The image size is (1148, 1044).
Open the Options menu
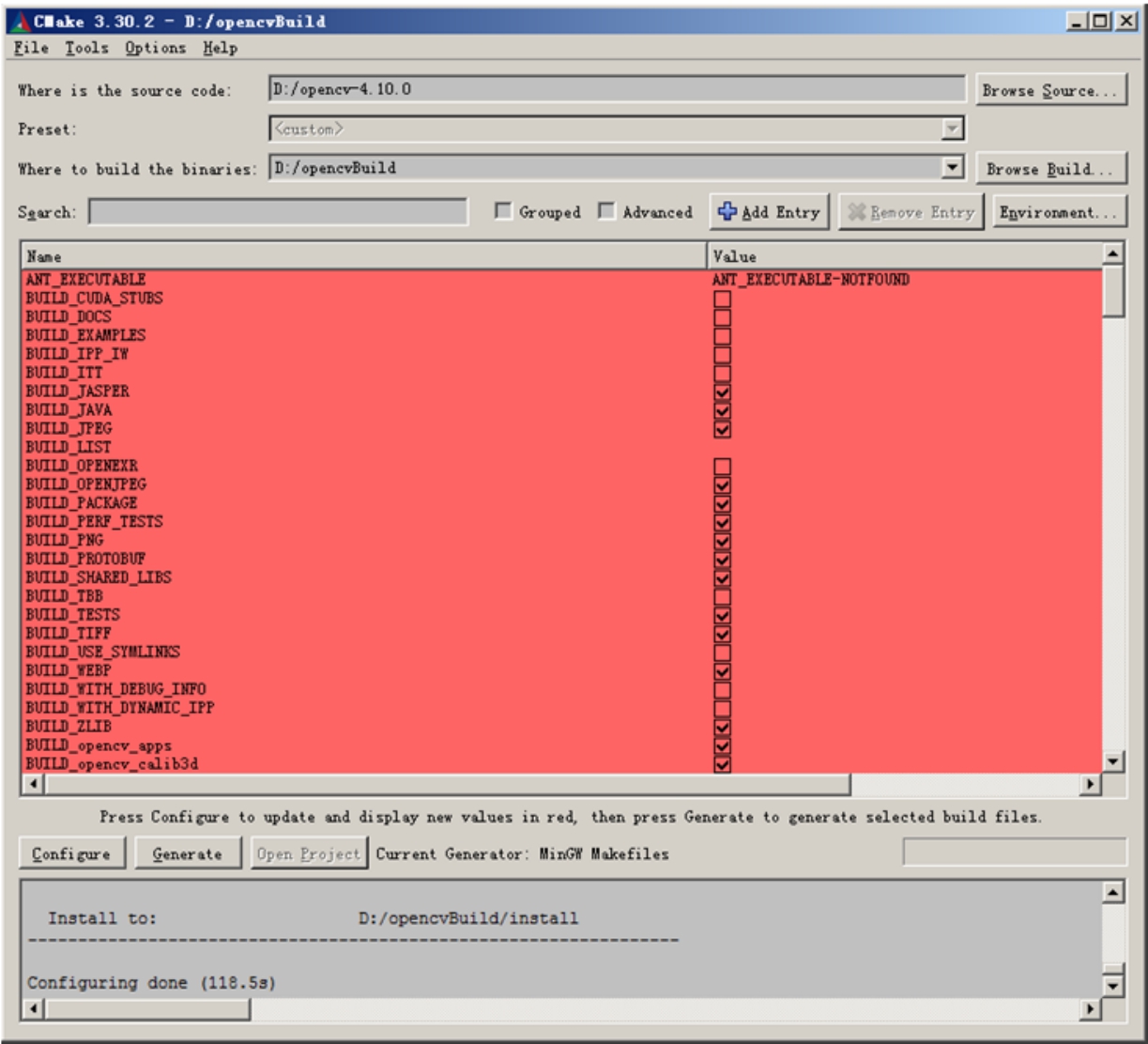[x=157, y=48]
